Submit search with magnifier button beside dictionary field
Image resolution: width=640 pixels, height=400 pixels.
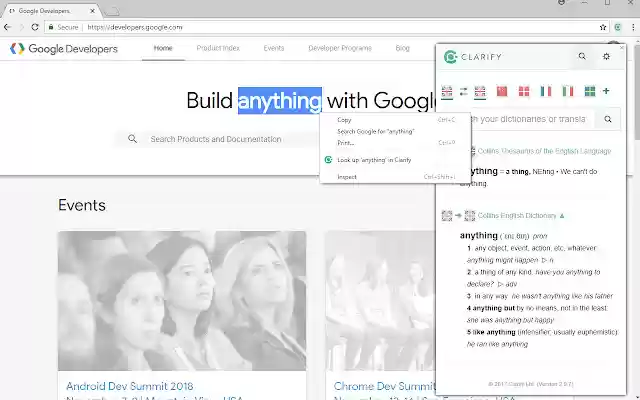(x=608, y=119)
